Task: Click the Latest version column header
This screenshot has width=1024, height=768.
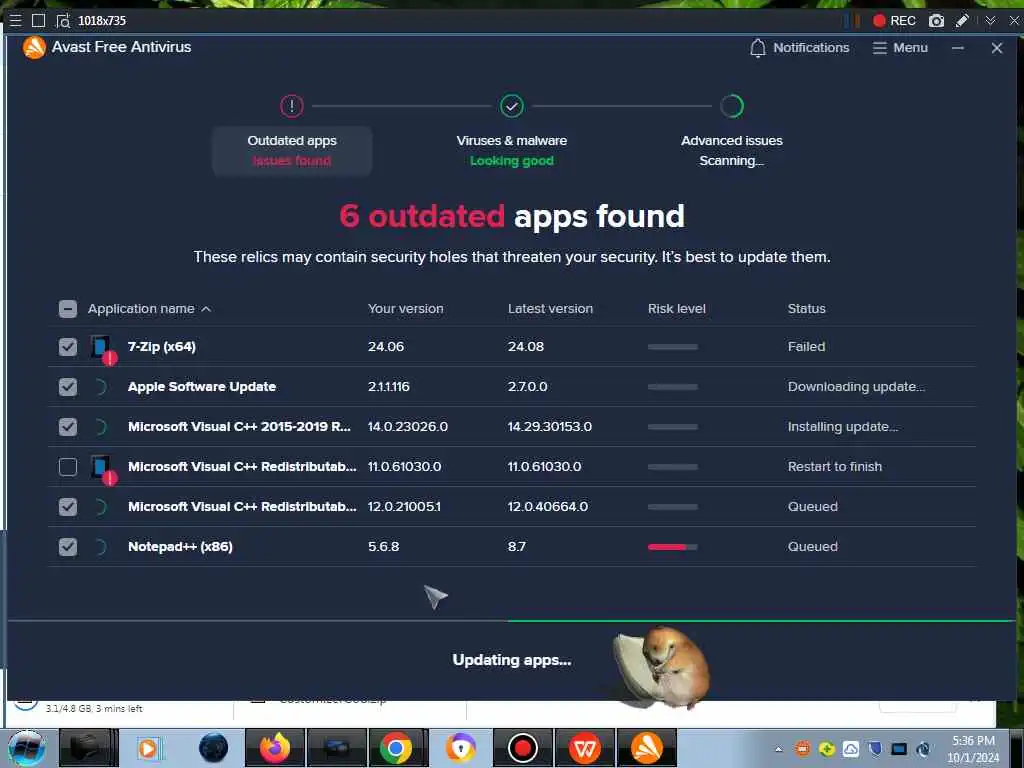Action: [x=551, y=309]
